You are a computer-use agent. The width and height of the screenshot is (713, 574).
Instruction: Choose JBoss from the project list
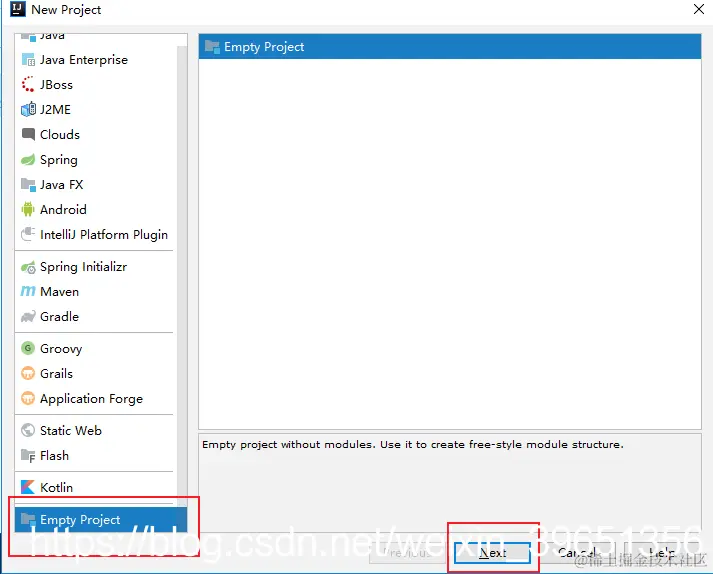pyautogui.click(x=94, y=85)
